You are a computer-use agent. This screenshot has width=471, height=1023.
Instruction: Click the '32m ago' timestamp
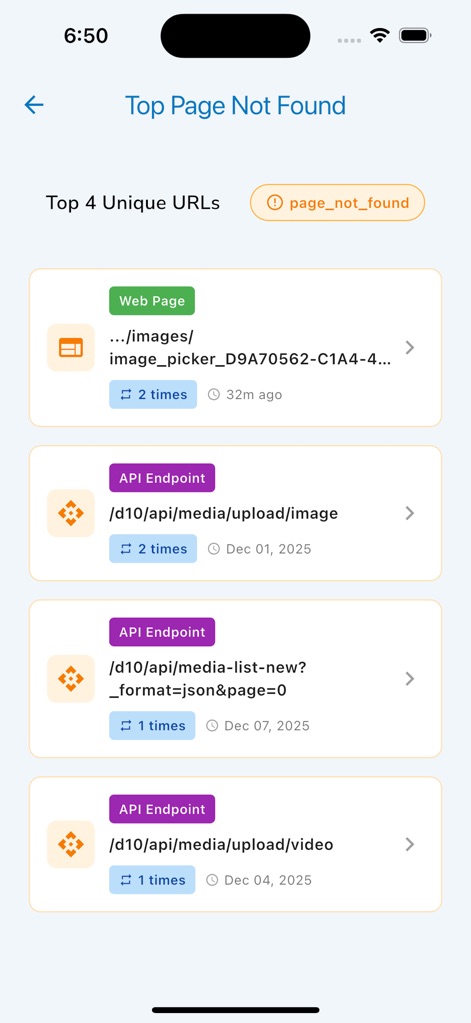(254, 395)
